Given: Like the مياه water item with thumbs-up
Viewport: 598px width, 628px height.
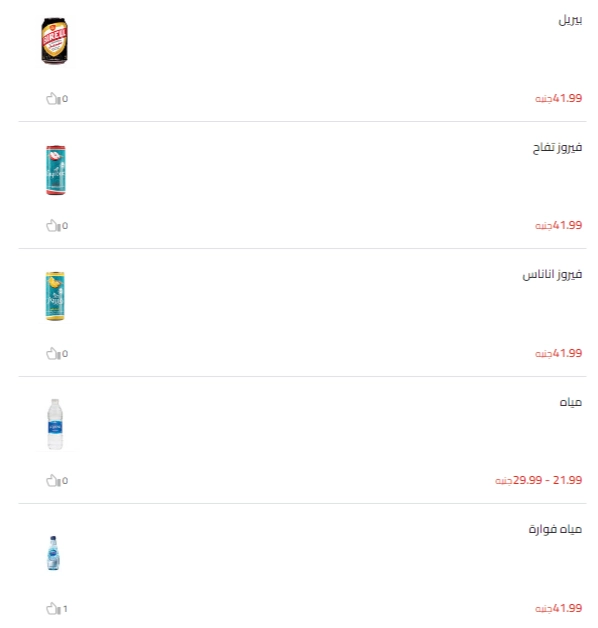Looking at the screenshot, I should pyautogui.click(x=53, y=481).
